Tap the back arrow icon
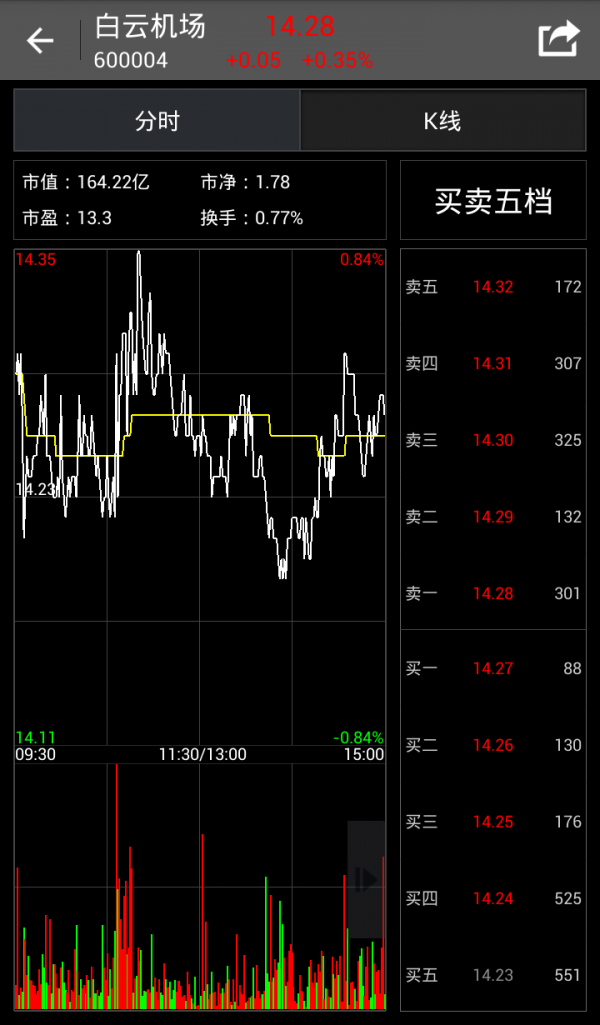600x1025 pixels. pyautogui.click(x=40, y=41)
